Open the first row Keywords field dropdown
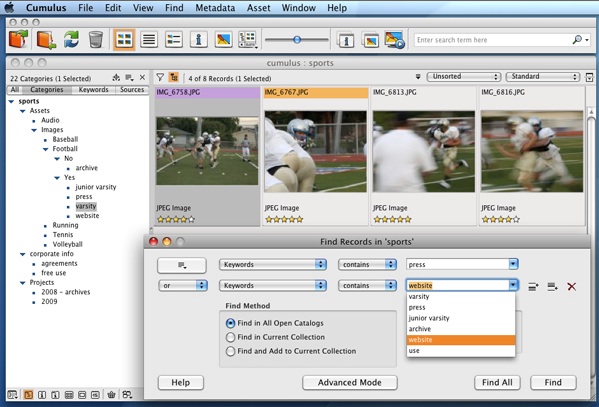Viewport: 599px width, 407px height. pyautogui.click(x=273, y=264)
